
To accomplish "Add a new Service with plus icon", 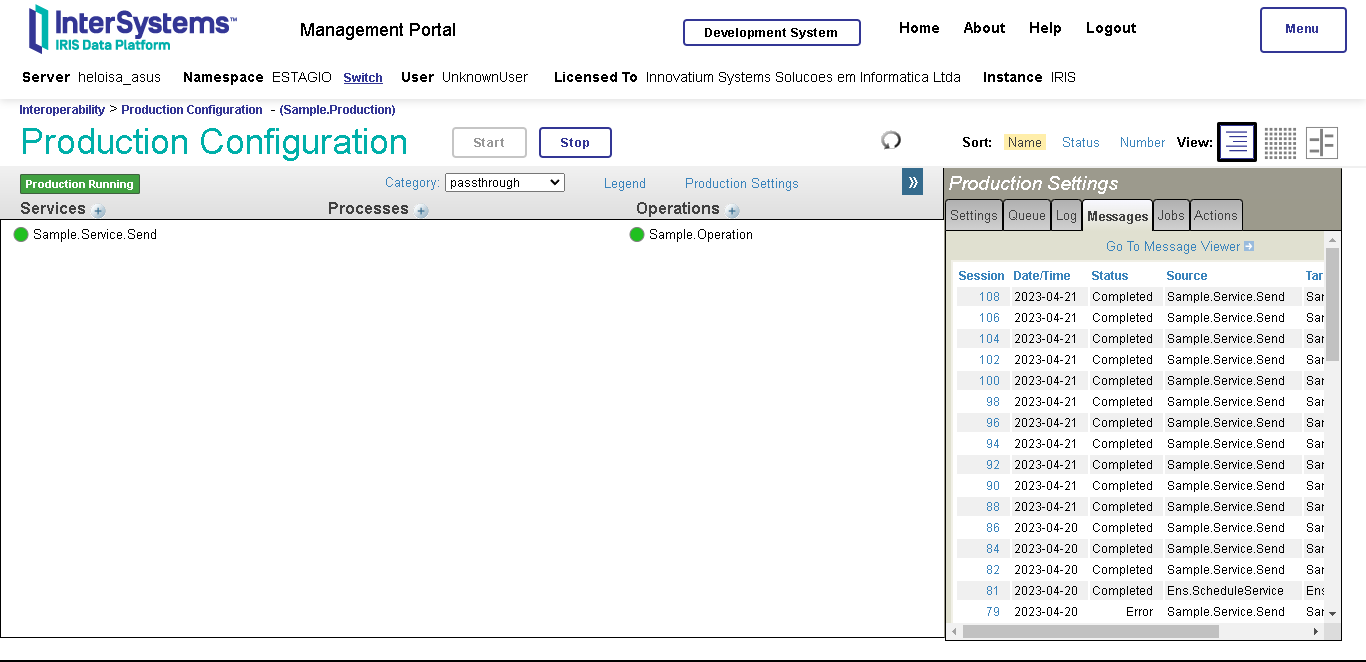I will point(99,211).
